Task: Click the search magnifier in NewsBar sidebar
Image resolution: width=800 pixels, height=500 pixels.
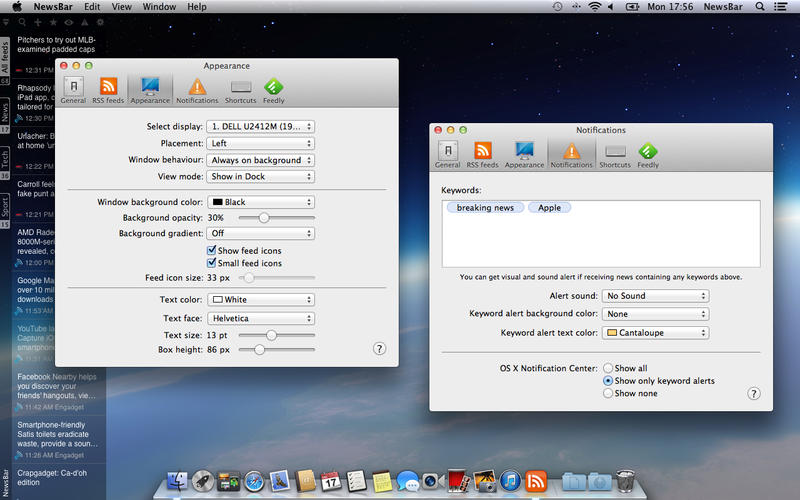Action: pyautogui.click(x=22, y=22)
